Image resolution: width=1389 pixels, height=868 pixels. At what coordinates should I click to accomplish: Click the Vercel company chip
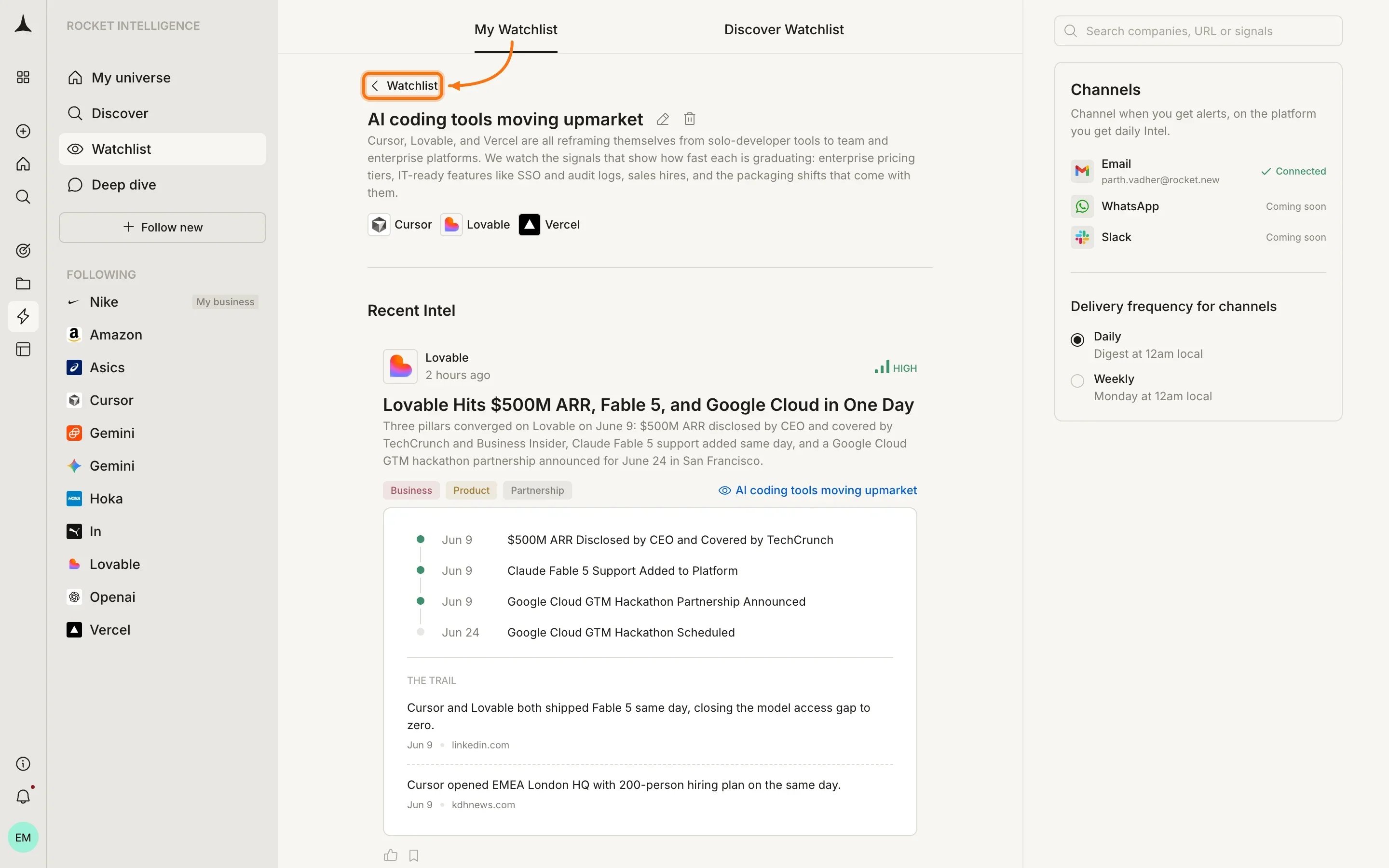[x=549, y=224]
